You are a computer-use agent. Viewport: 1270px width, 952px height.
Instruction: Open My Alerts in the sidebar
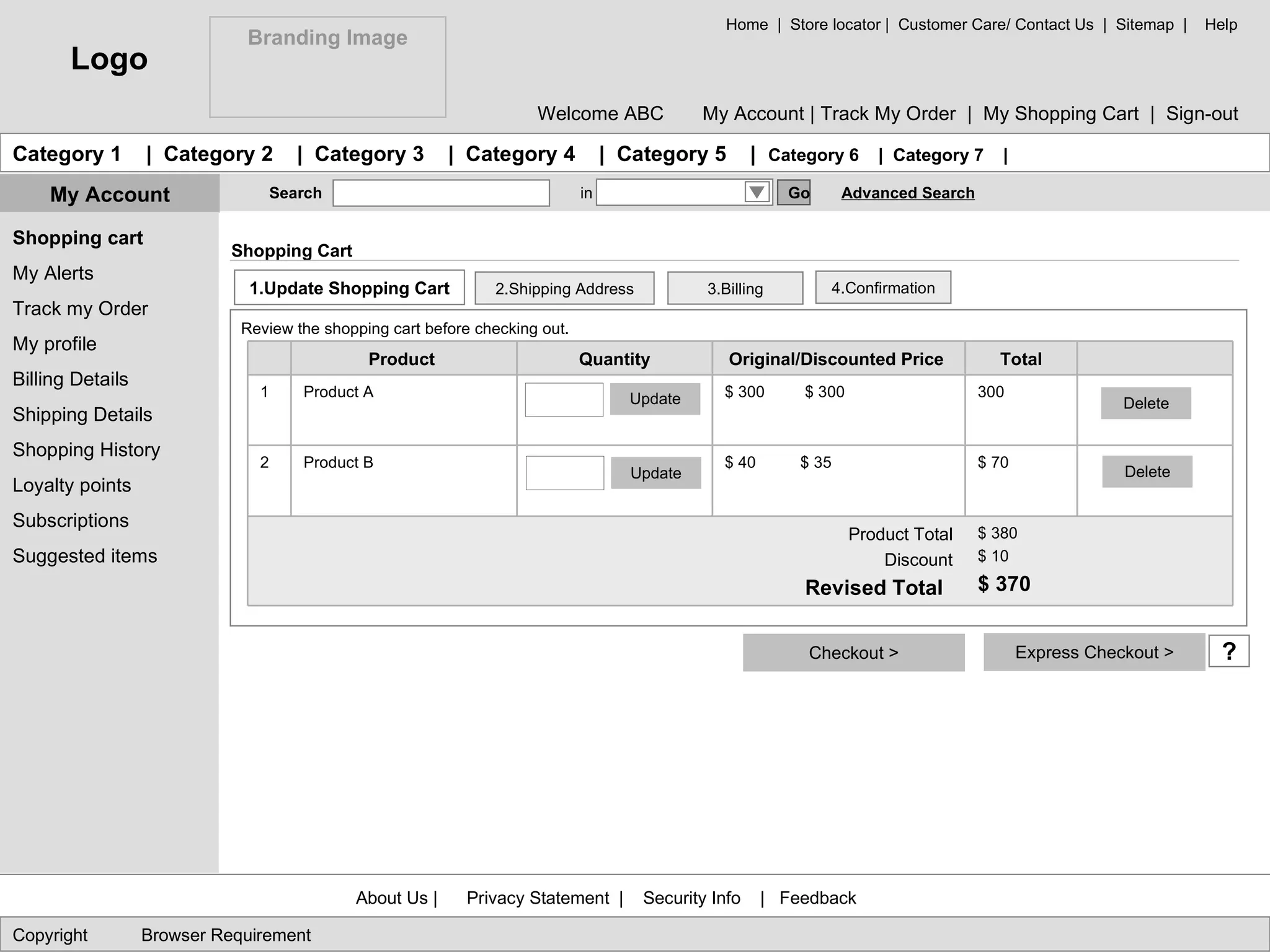[53, 273]
